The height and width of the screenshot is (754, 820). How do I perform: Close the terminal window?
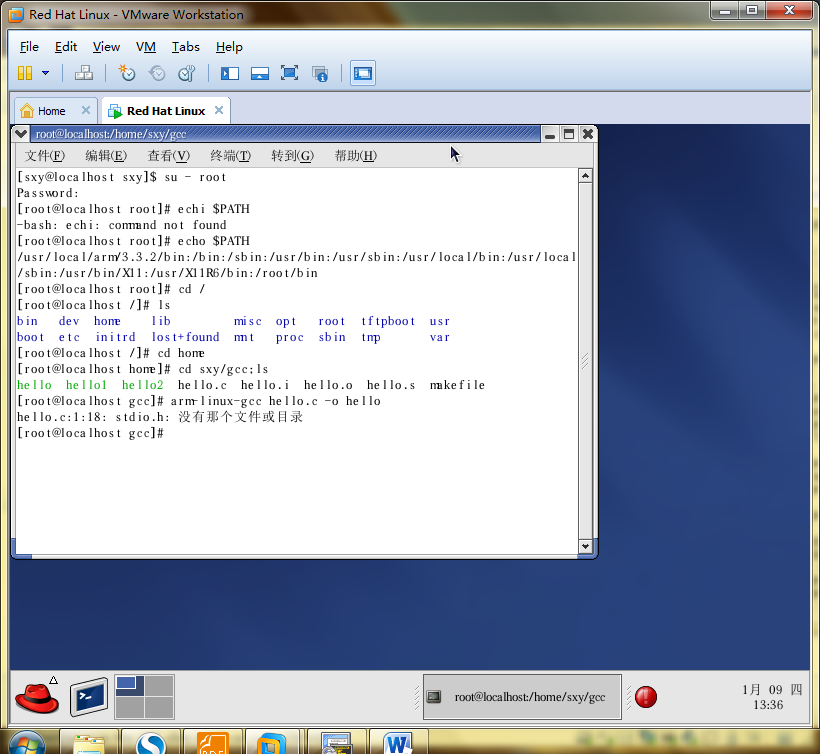point(588,134)
